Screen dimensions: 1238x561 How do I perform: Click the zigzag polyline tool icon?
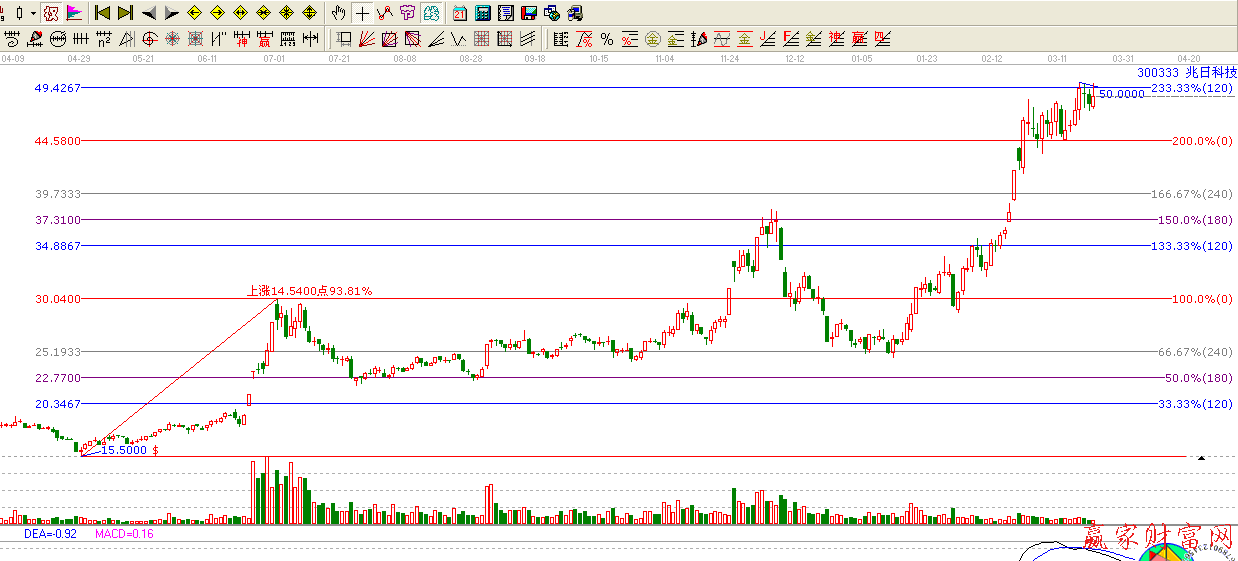(x=385, y=13)
